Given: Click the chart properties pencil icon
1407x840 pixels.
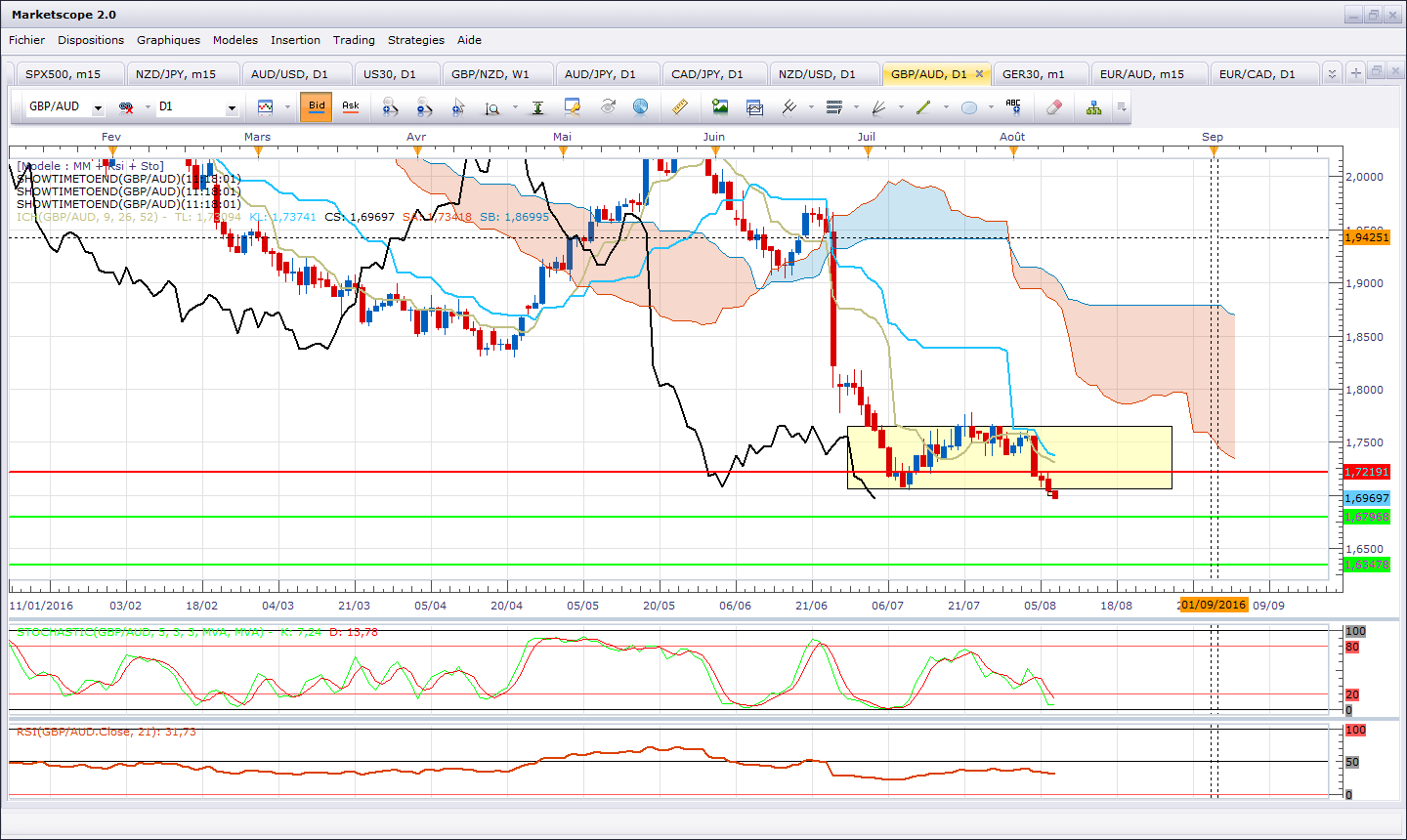Looking at the screenshot, I should pos(573,107).
